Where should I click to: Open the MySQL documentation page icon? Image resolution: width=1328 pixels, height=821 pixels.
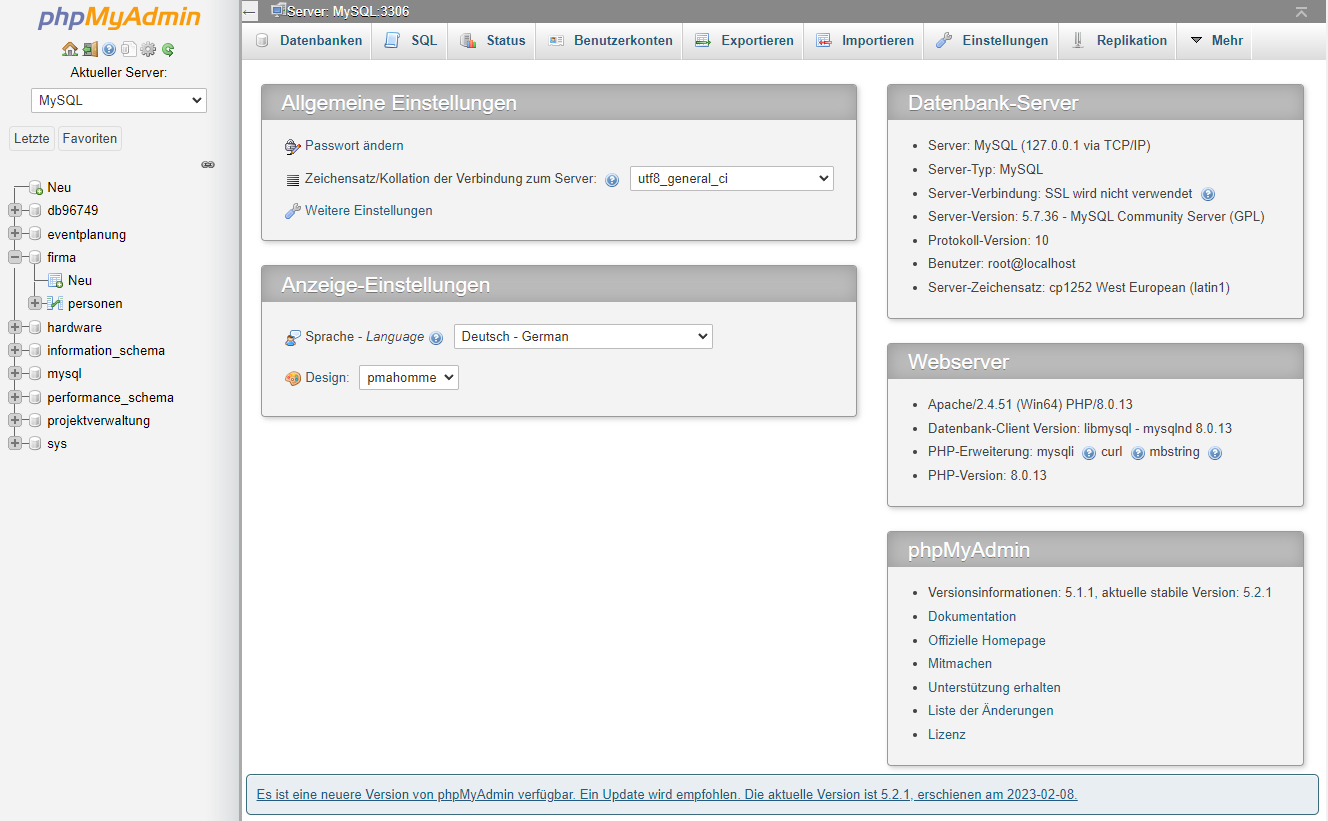point(128,49)
